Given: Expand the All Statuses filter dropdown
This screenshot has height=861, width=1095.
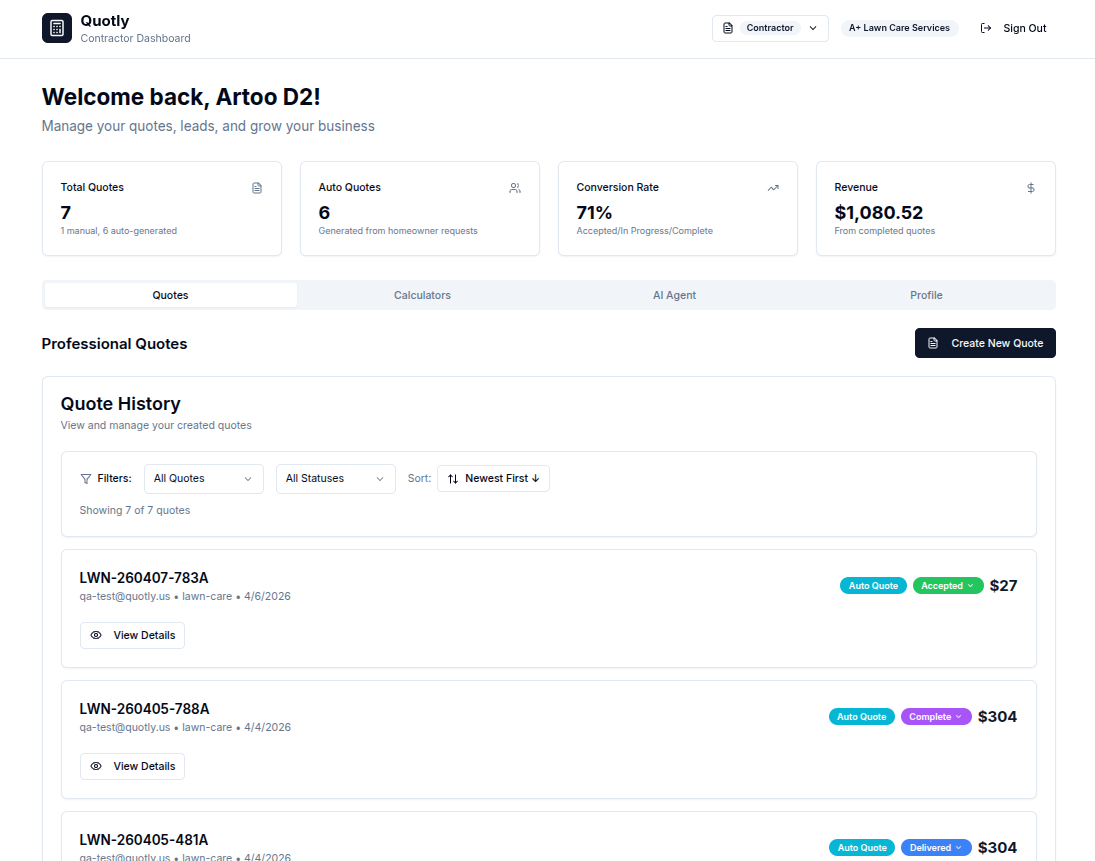Looking at the screenshot, I should (x=335, y=479).
